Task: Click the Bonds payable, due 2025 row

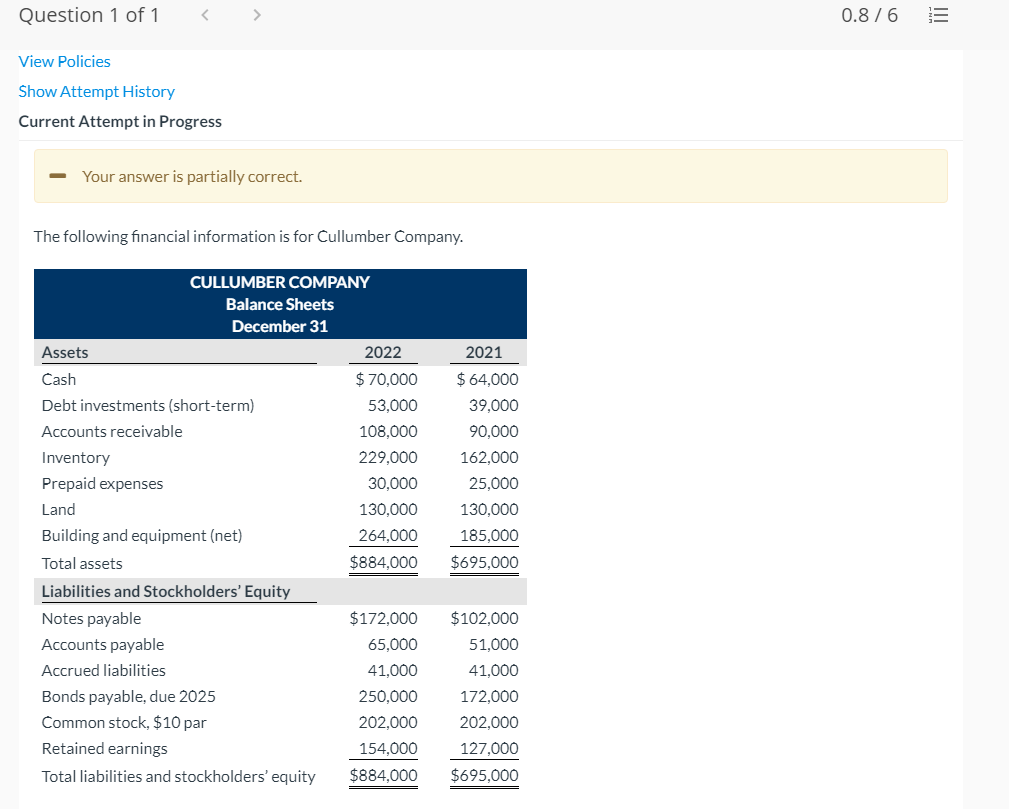Action: 128,696
